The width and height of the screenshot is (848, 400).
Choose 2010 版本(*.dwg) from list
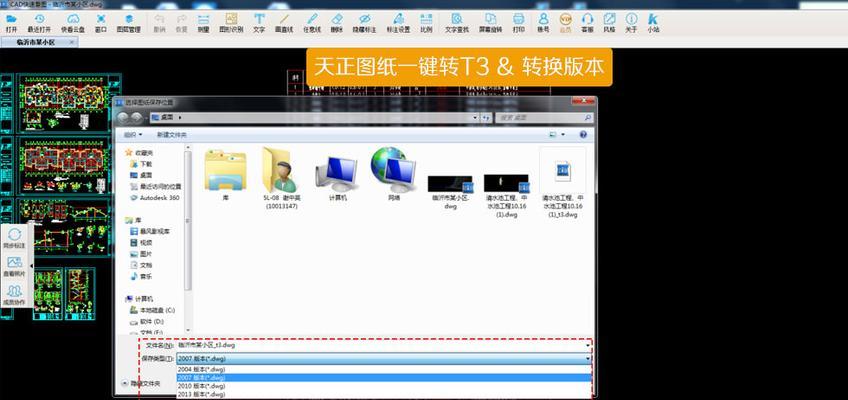[x=384, y=386]
